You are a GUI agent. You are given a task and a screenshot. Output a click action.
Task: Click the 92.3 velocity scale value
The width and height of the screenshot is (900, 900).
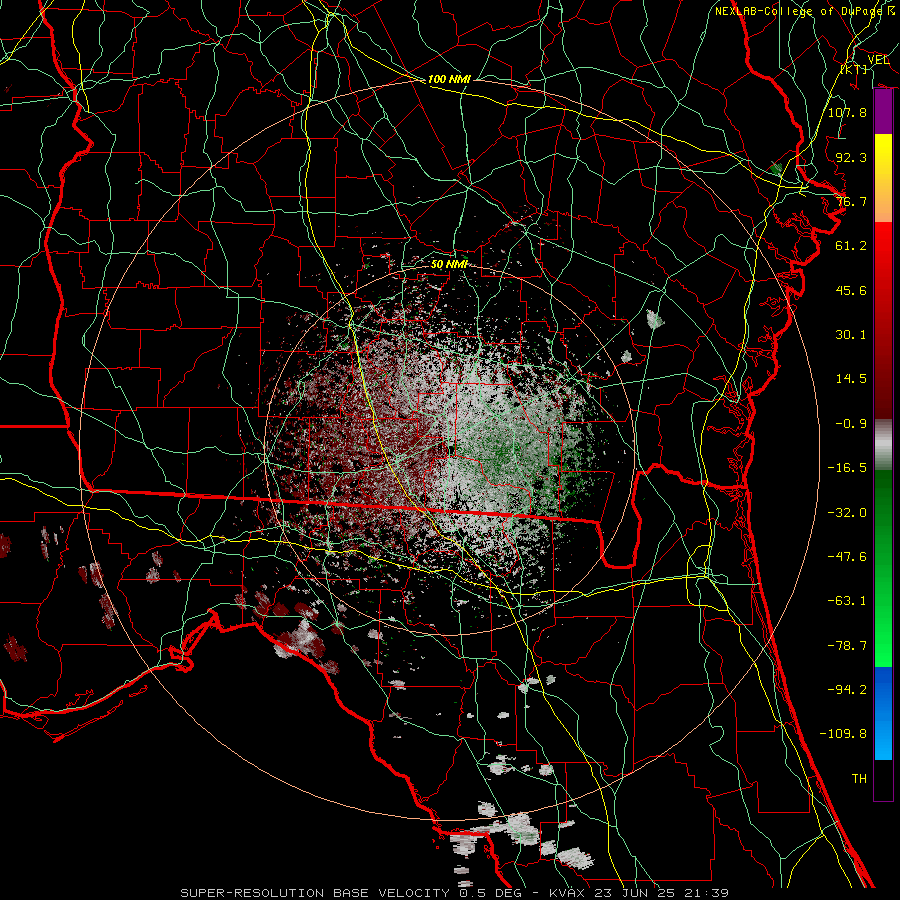coord(851,157)
